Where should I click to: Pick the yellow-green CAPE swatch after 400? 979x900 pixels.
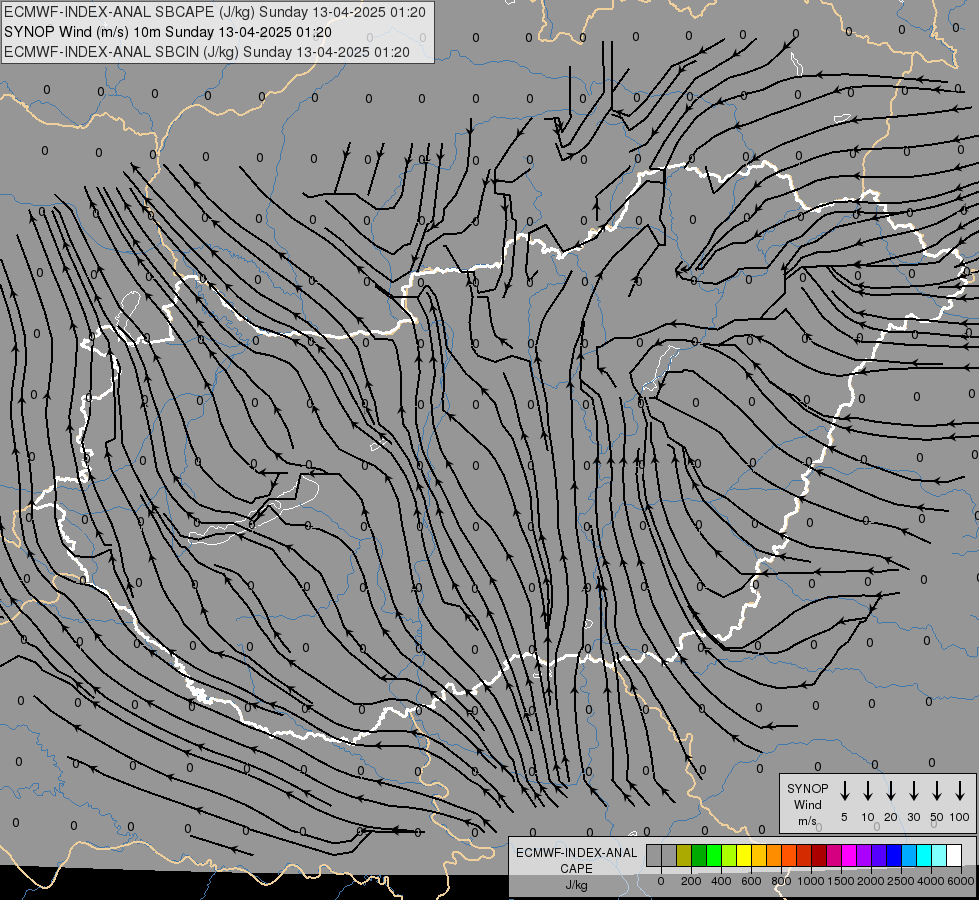tap(729, 855)
